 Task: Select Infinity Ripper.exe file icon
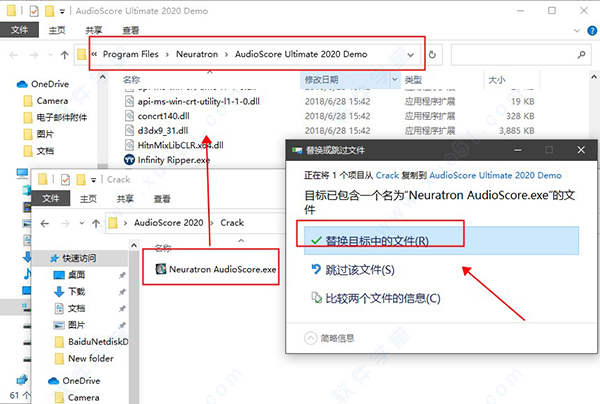pos(129,160)
